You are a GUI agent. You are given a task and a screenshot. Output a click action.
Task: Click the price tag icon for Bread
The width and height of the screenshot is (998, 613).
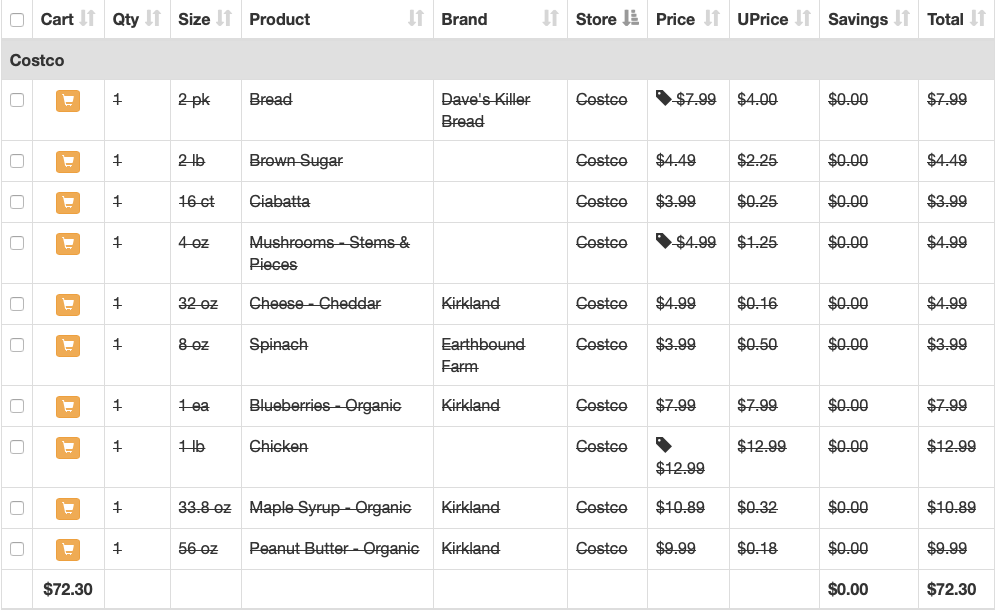(664, 98)
